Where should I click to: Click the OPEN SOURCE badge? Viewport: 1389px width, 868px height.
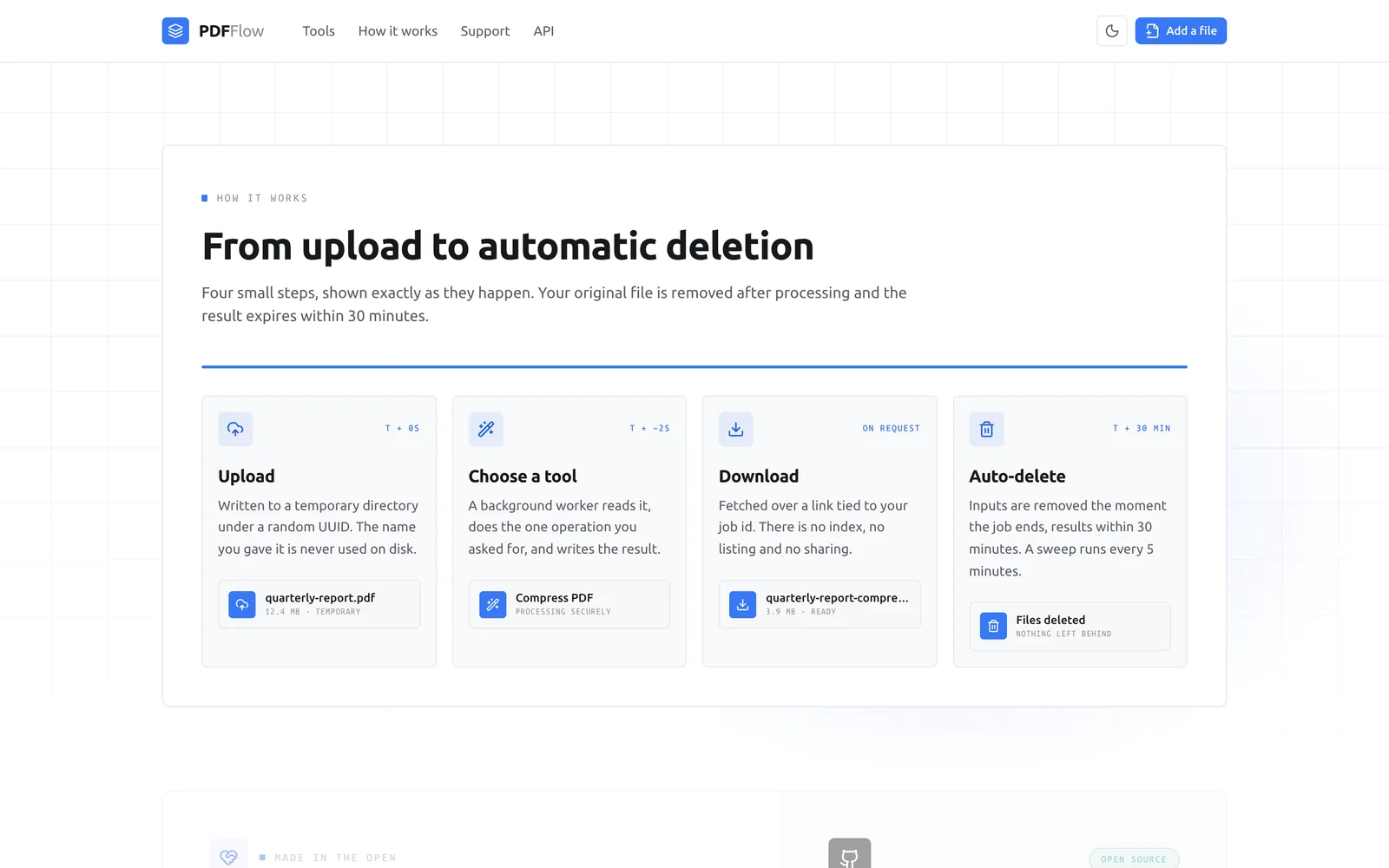[1134, 859]
